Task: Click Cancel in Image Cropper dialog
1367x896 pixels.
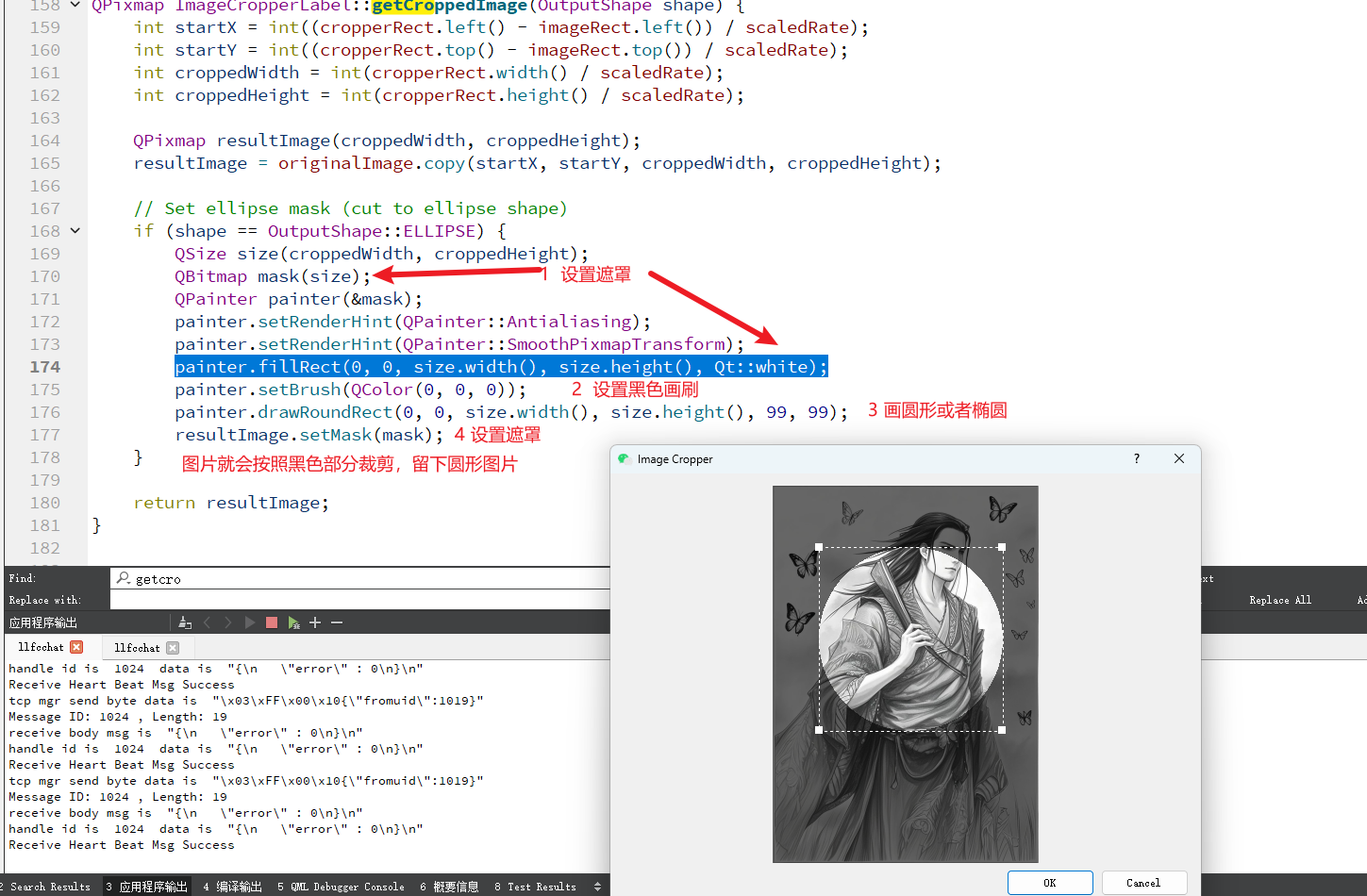Action: [1143, 883]
